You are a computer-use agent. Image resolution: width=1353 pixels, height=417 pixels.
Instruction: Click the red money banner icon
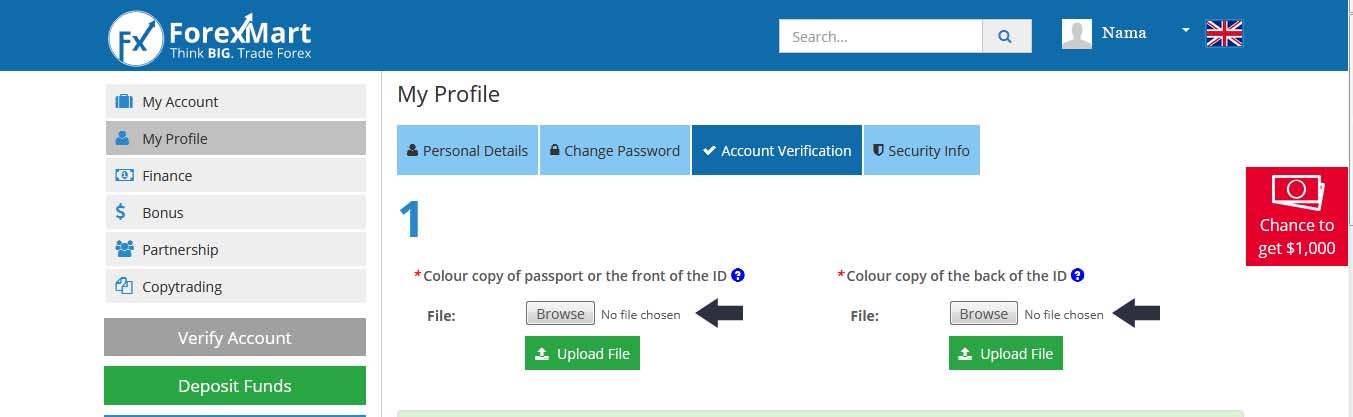coord(1297,191)
